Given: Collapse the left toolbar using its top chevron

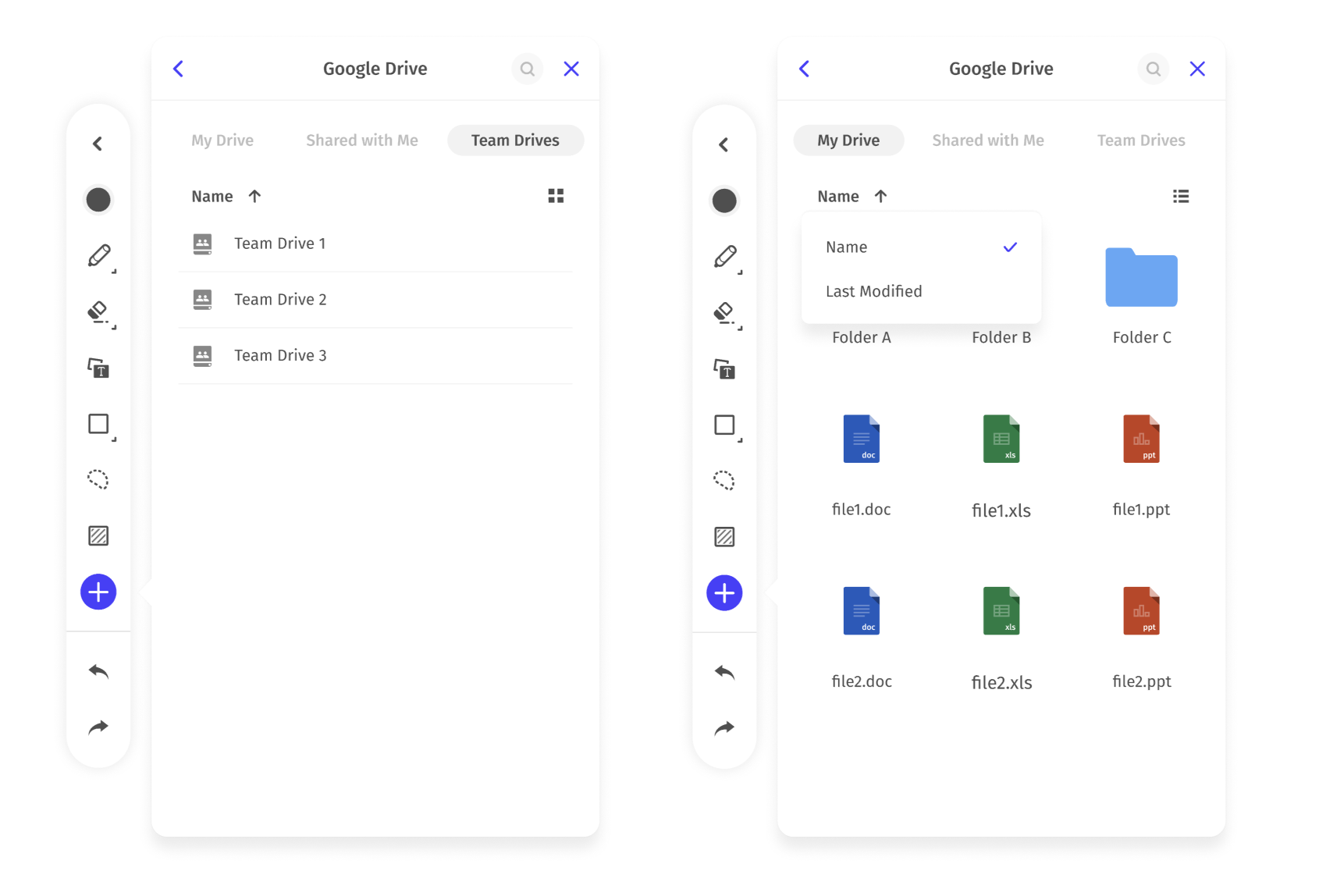Looking at the screenshot, I should coord(98,144).
